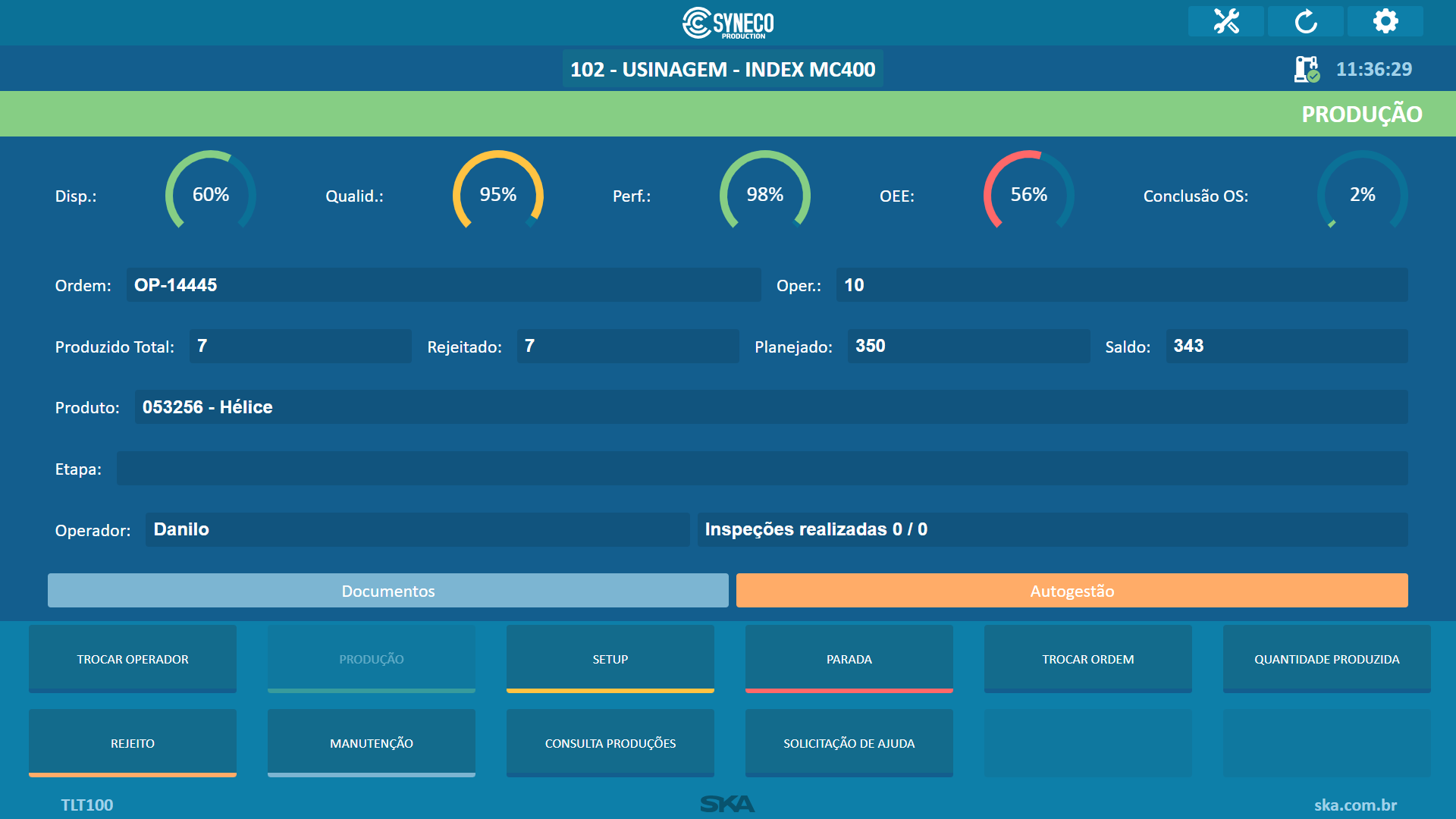The width and height of the screenshot is (1456, 819).
Task: Click Inspeções realizadas 0 / 0 field
Action: pyautogui.click(x=1053, y=529)
